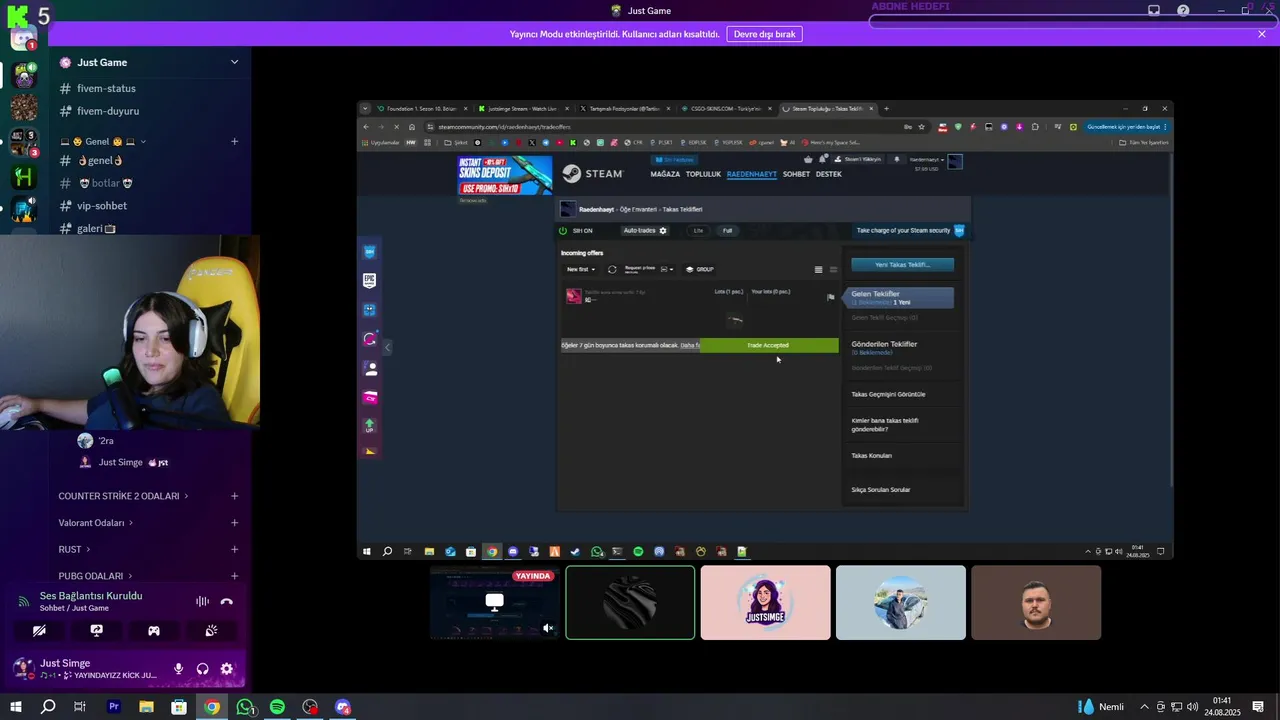Click Sıkça Sorulan Sorular link
This screenshot has width=1280, height=720.
click(x=880, y=490)
